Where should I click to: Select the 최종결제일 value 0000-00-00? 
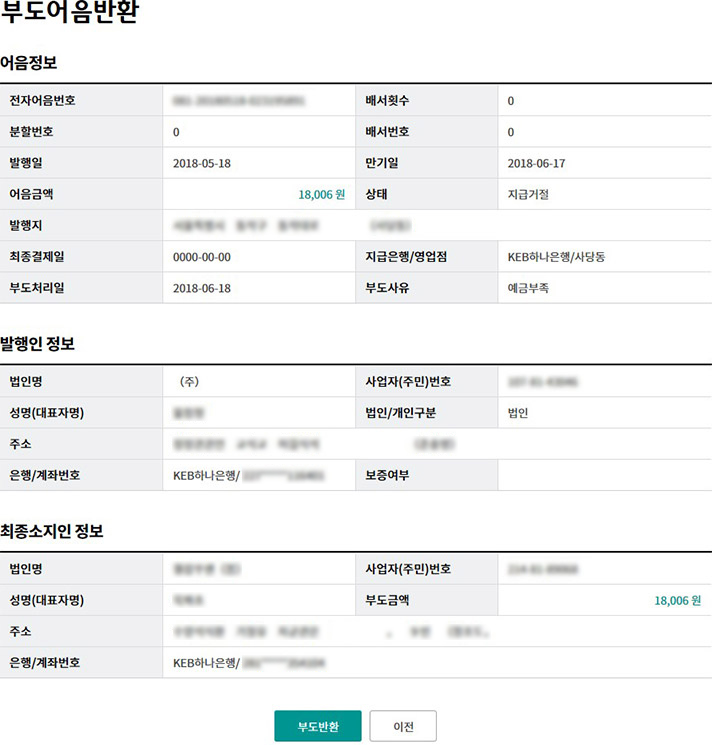[202, 257]
